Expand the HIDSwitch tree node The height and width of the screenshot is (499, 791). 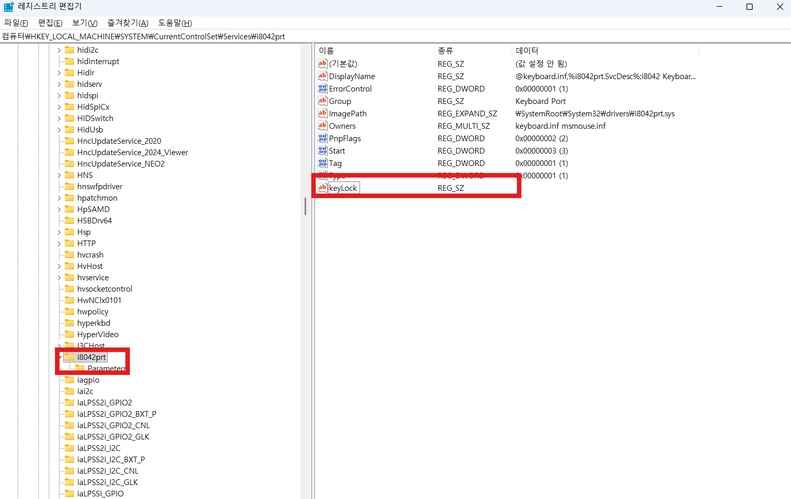tap(59, 118)
